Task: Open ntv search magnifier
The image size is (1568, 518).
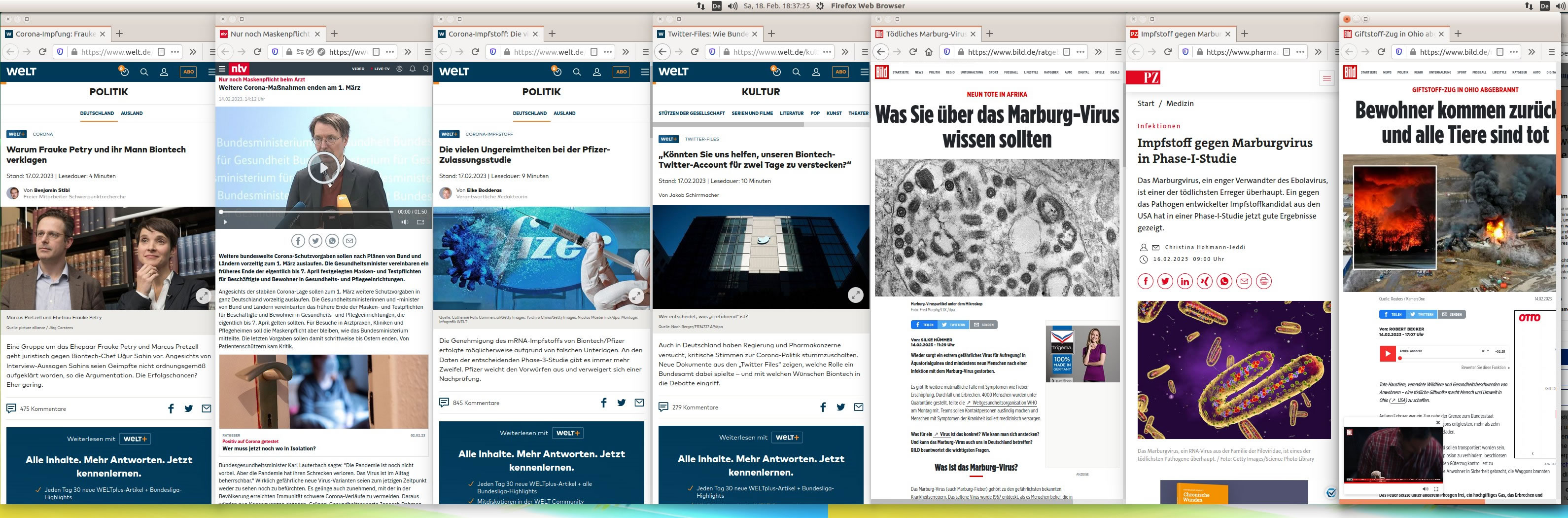Action: point(426,69)
